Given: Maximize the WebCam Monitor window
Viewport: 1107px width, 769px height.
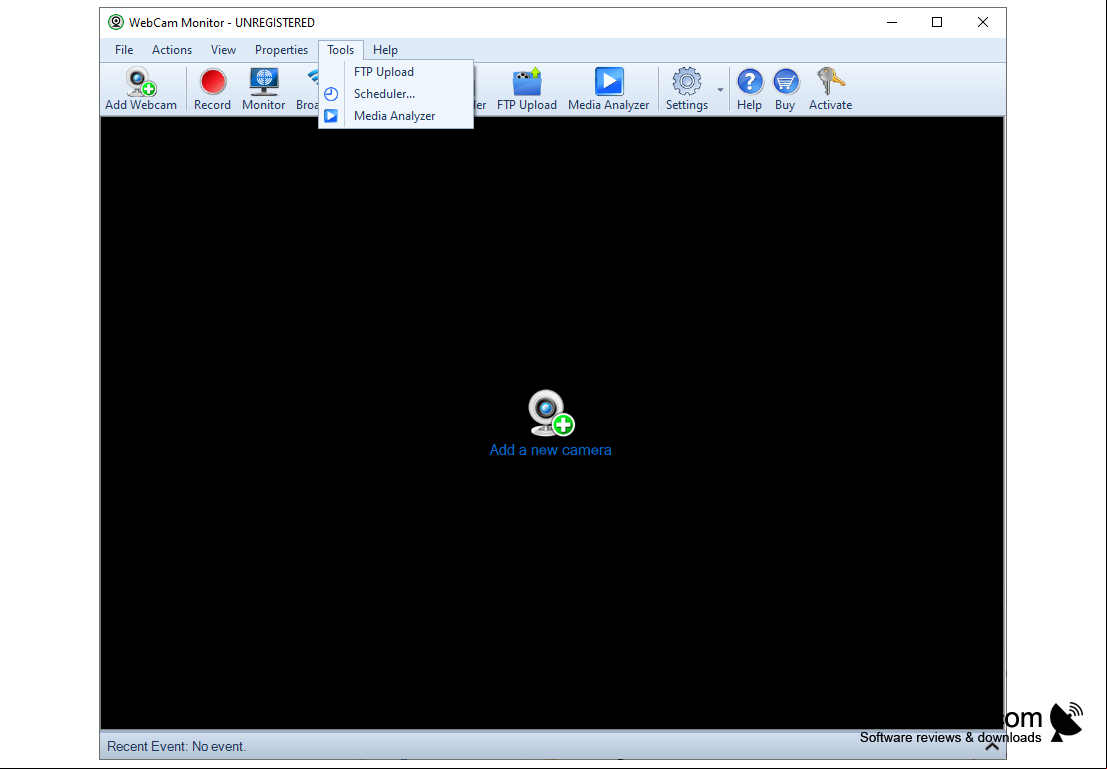Looking at the screenshot, I should click(937, 23).
